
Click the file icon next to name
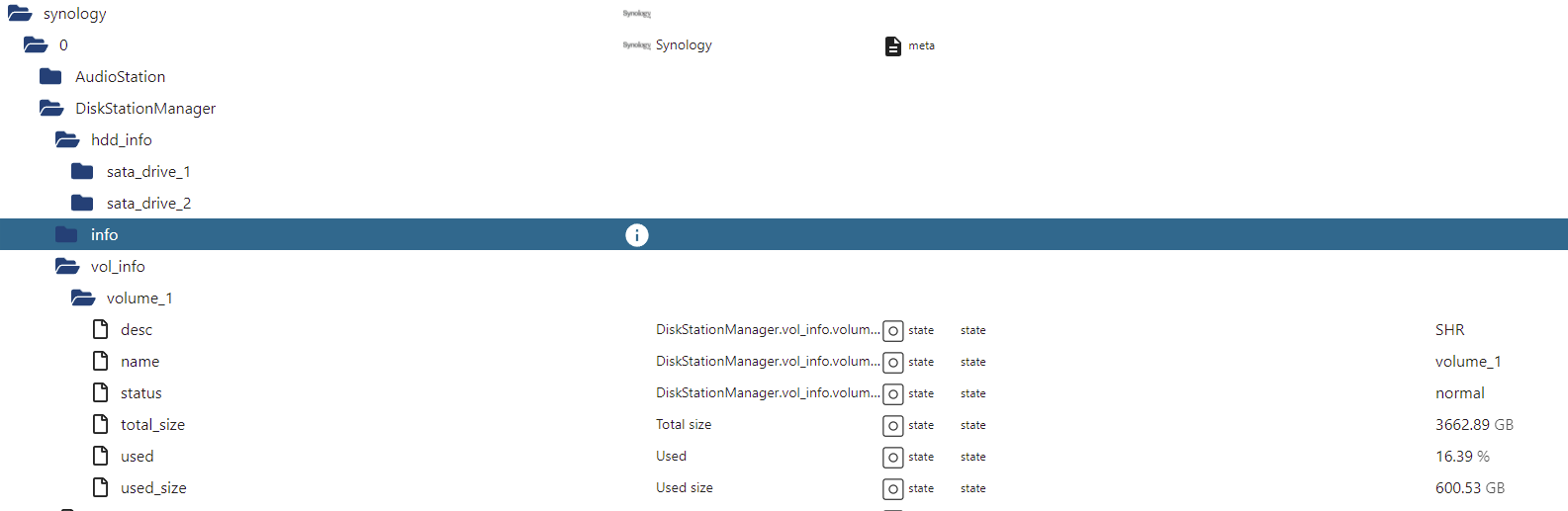pos(100,362)
